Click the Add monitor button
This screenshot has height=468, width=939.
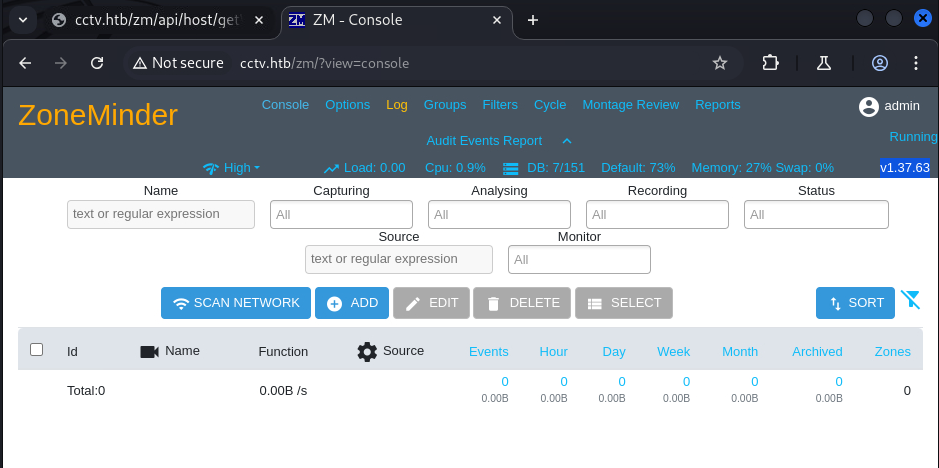pos(352,303)
